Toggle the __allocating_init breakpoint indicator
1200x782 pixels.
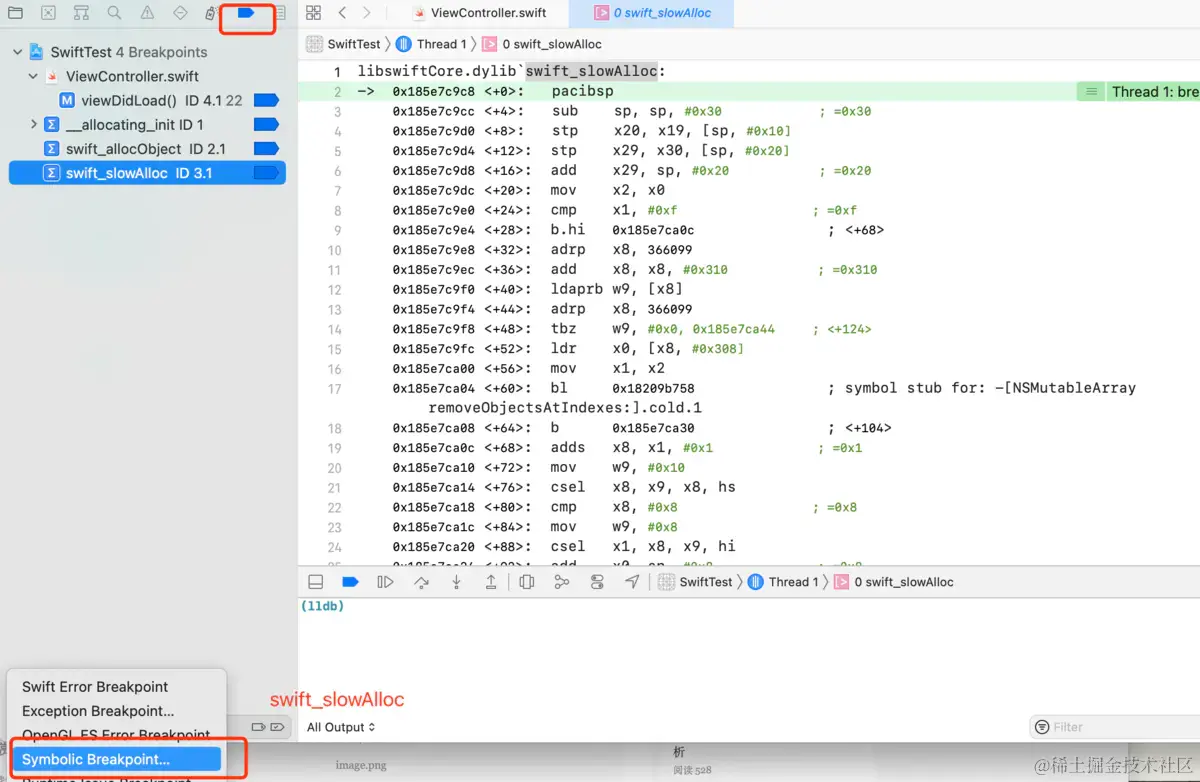coord(266,125)
